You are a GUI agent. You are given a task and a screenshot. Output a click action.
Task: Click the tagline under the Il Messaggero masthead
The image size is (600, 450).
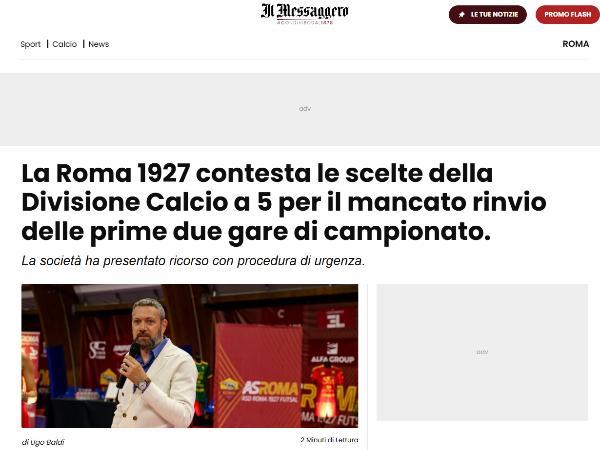coord(305,22)
